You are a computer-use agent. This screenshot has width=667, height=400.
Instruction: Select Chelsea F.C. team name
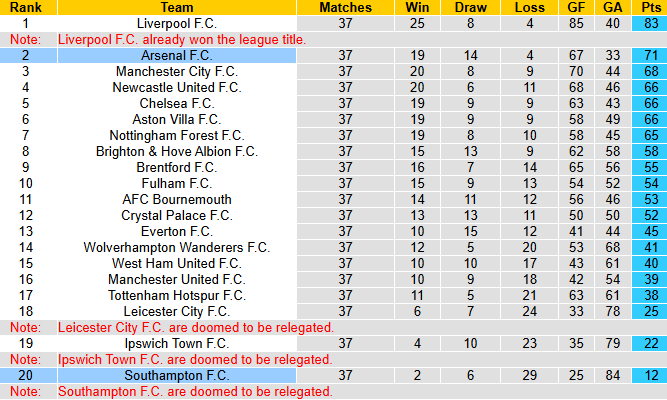(176, 104)
